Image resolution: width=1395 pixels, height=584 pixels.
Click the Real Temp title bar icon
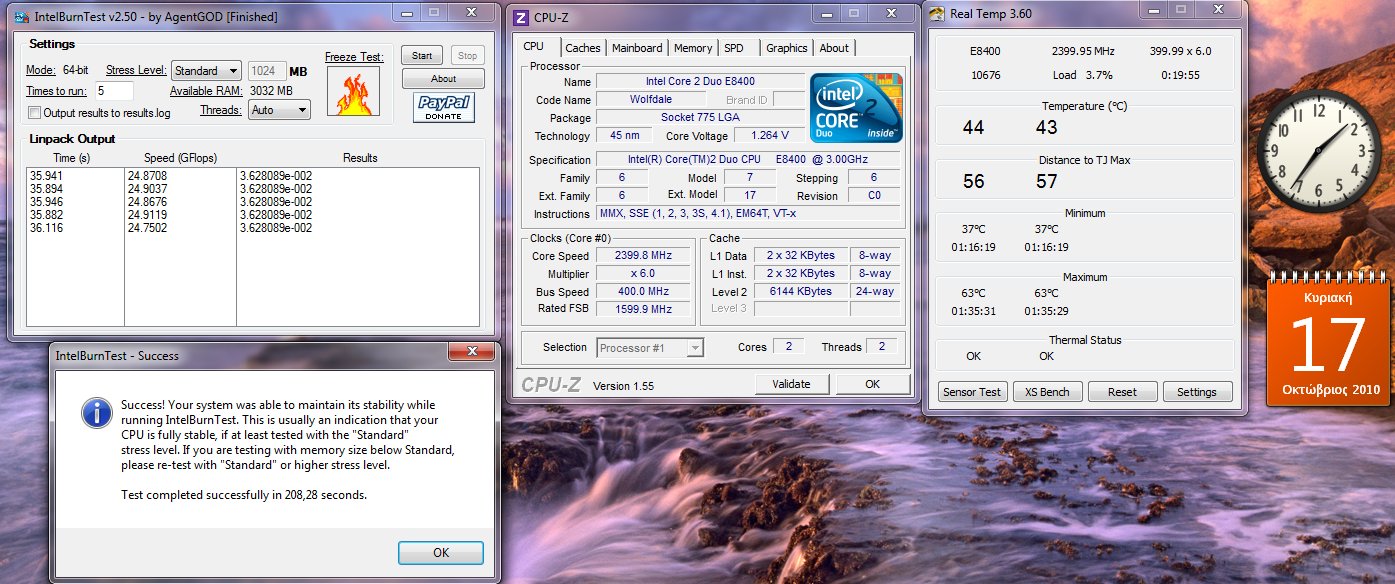(x=936, y=13)
